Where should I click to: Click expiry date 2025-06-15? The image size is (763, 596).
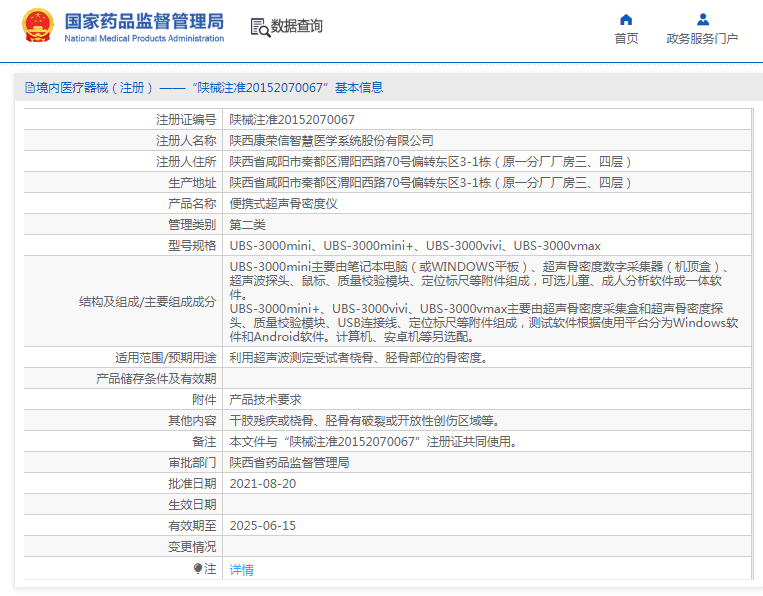click(263, 525)
